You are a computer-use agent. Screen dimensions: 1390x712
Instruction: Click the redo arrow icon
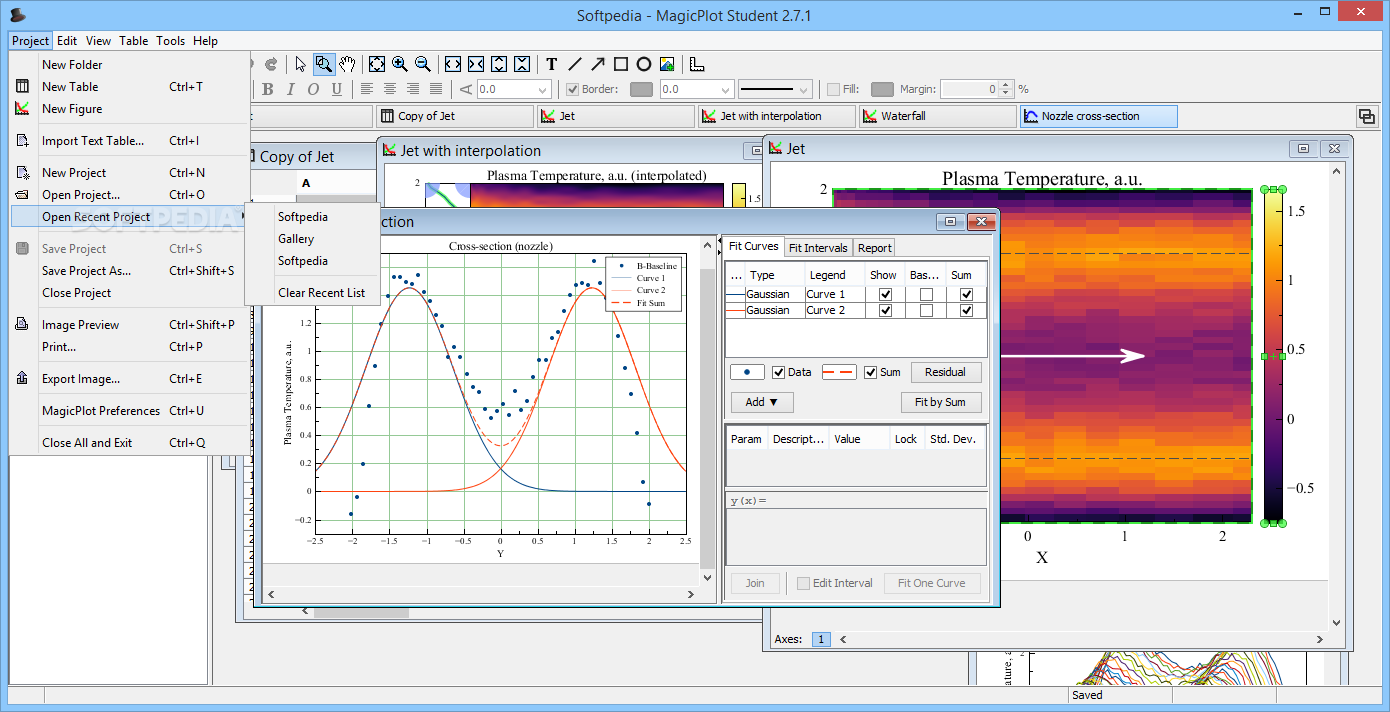(270, 64)
